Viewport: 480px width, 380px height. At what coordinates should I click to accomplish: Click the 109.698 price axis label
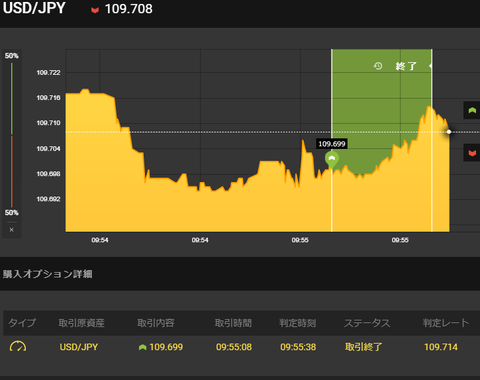(x=48, y=174)
